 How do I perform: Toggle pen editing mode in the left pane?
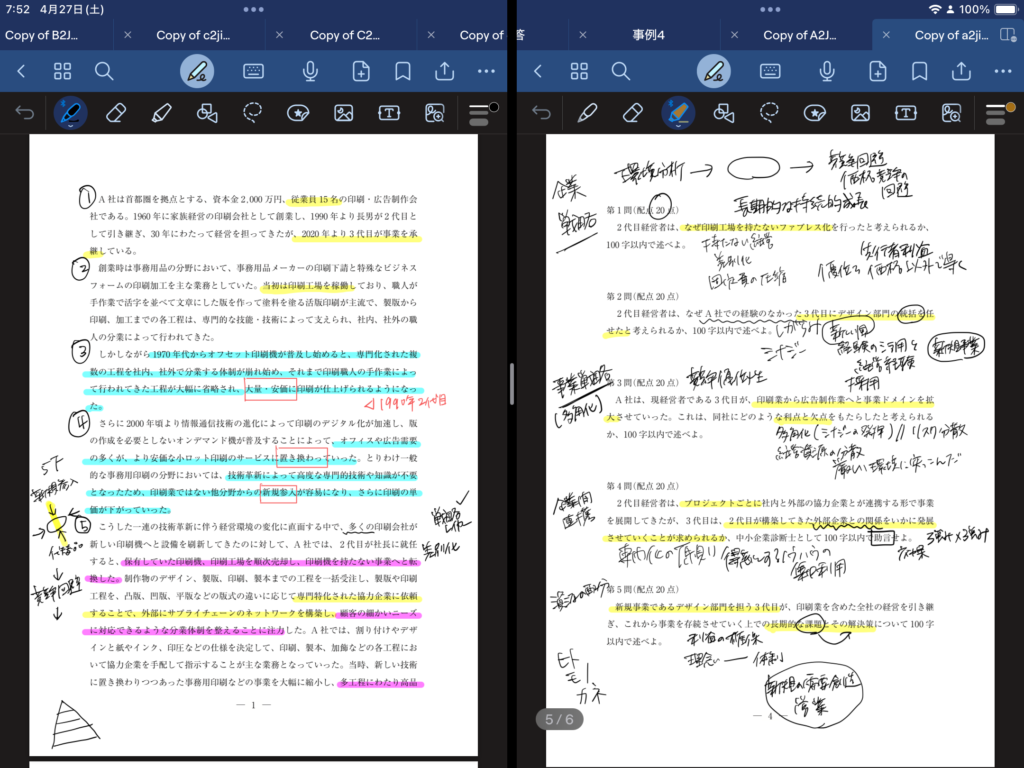[x=197, y=71]
